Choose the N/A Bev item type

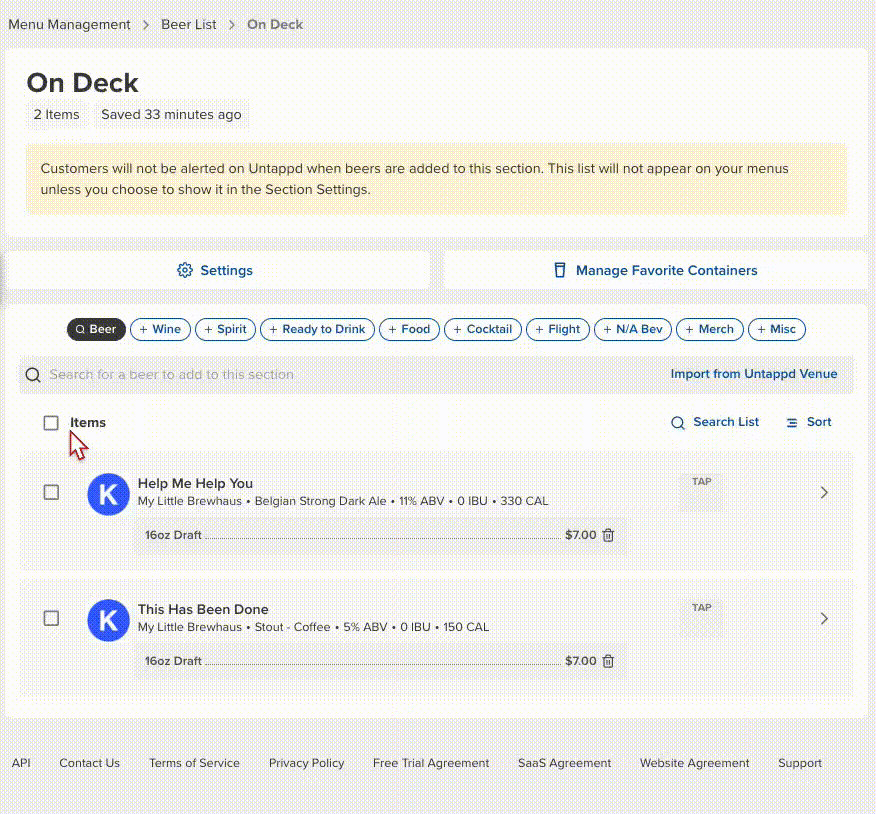[x=633, y=329]
